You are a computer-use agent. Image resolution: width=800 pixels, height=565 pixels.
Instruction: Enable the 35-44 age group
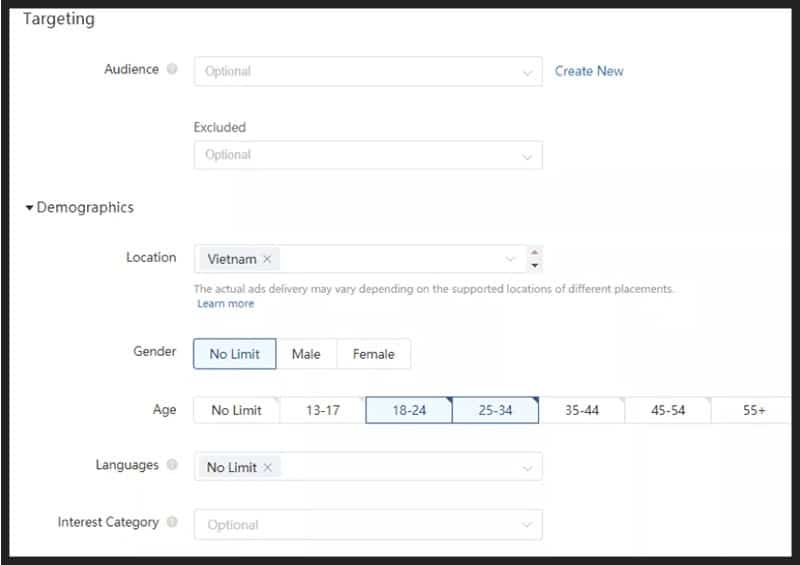[x=581, y=410]
